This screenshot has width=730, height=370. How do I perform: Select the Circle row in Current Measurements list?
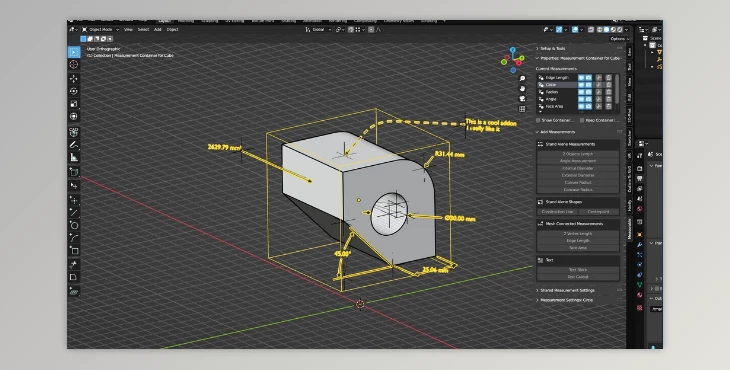[x=557, y=85]
